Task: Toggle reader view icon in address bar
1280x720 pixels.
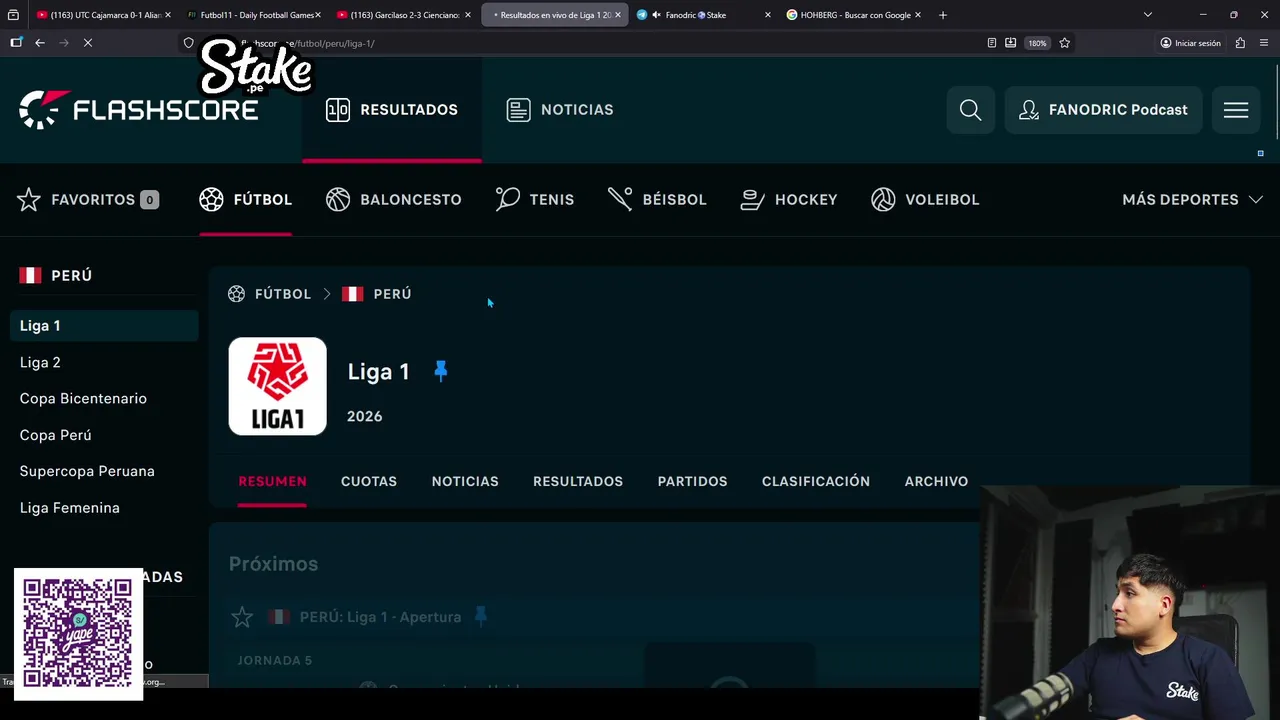Action: 991,43
